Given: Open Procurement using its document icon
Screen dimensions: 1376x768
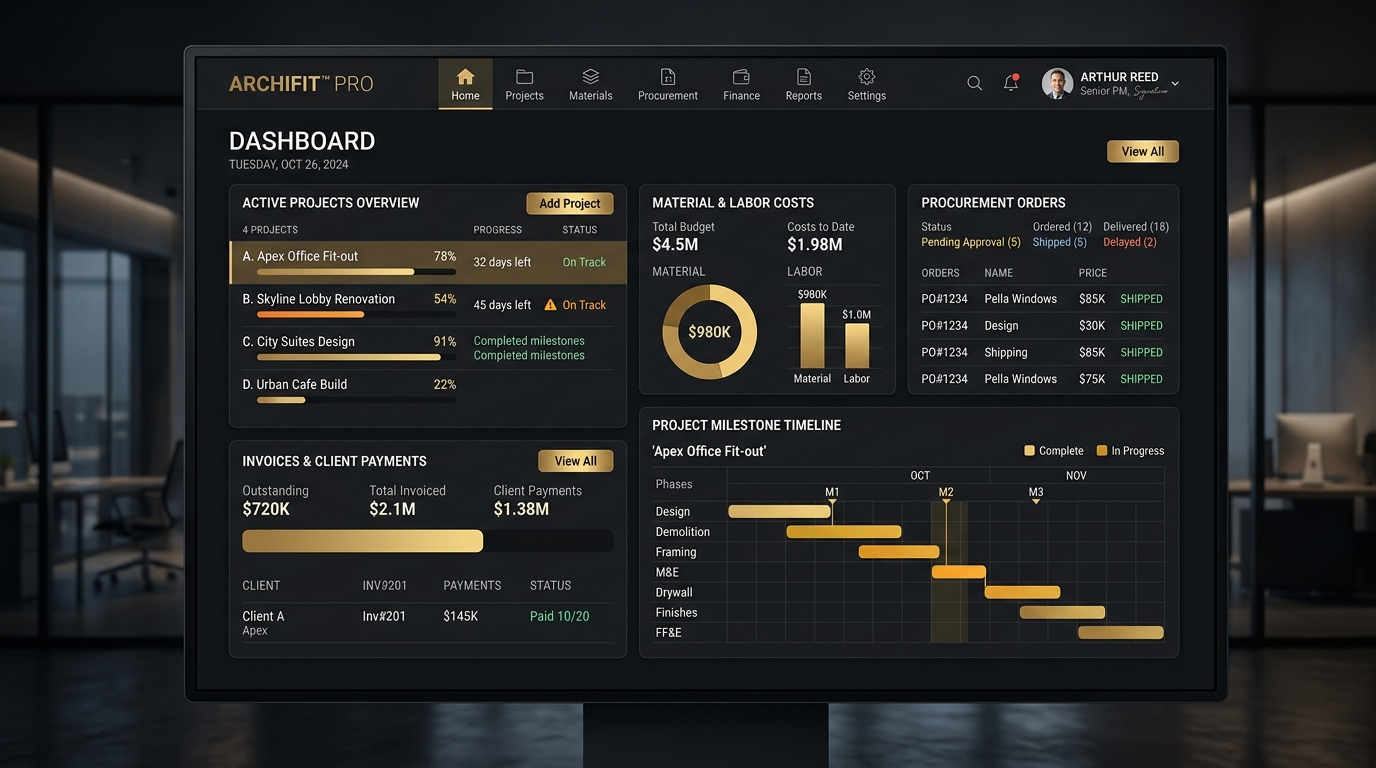Looking at the screenshot, I should (x=668, y=77).
